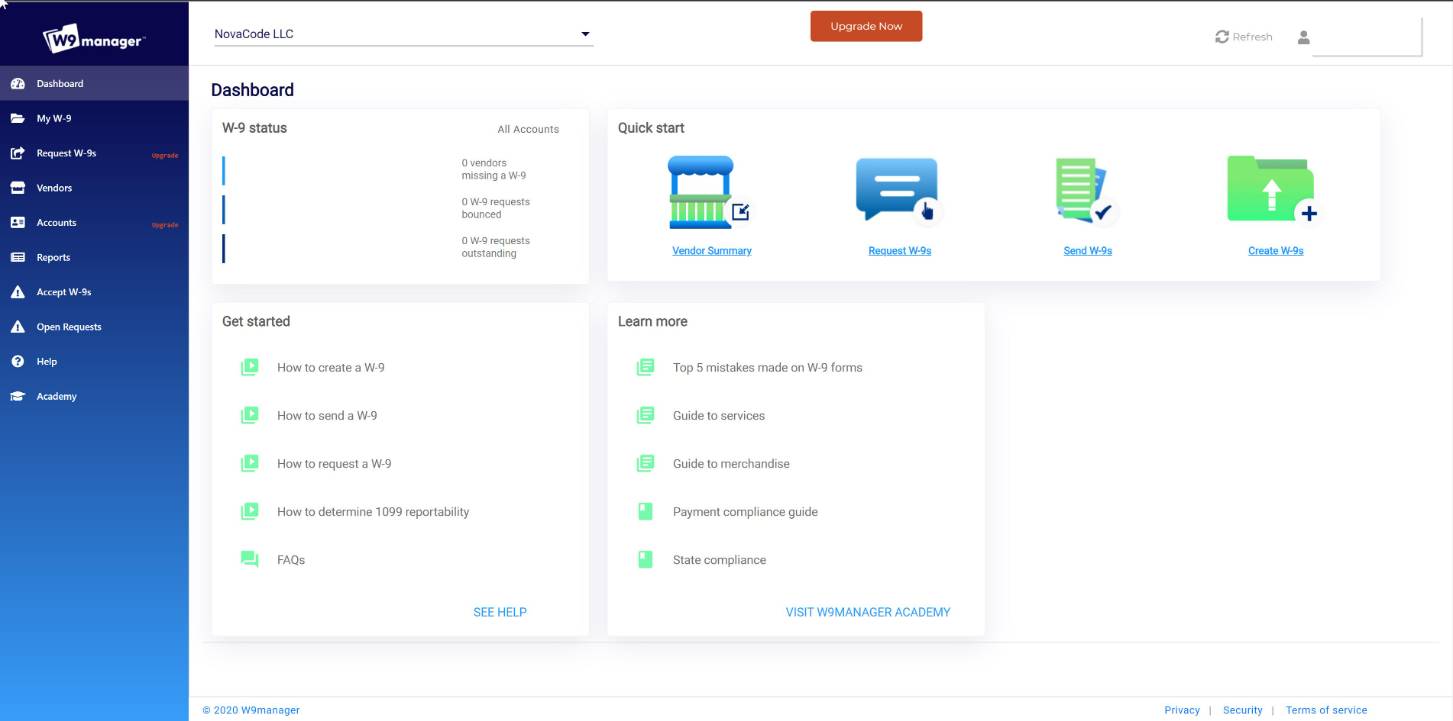Click book icon beside State compliance

(645, 559)
